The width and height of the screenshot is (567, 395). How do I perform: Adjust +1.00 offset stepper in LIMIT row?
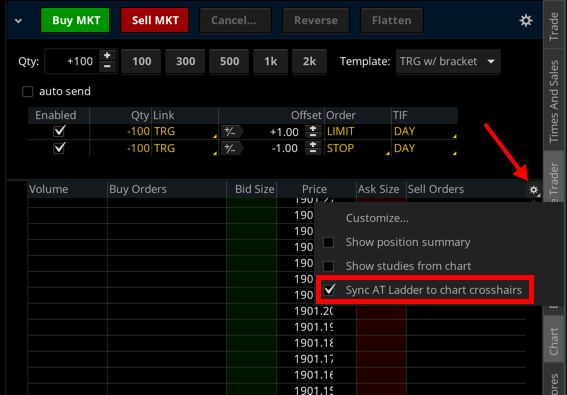coord(313,132)
